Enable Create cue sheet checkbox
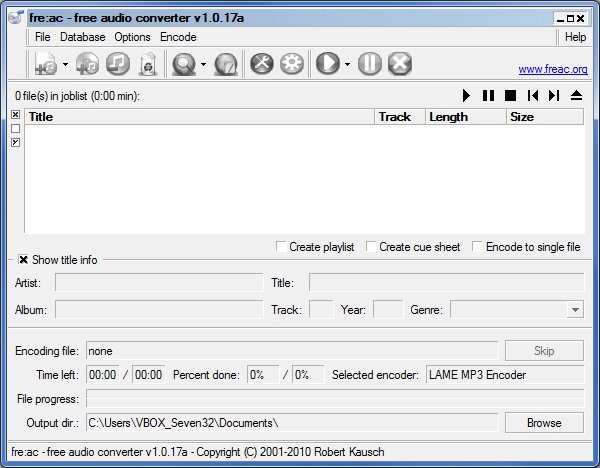This screenshot has height=468, width=600. tap(371, 246)
